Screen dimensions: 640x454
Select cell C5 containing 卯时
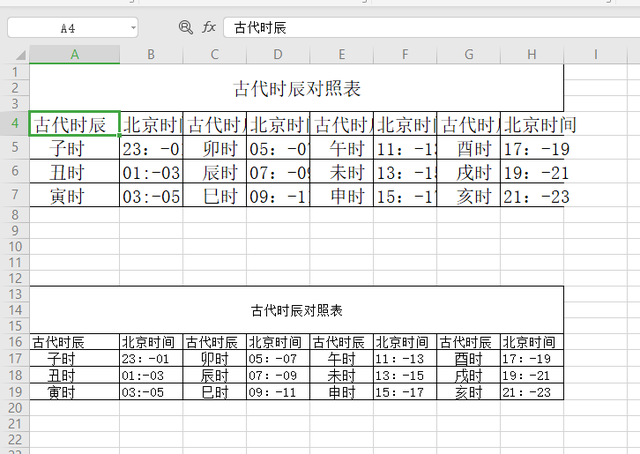215,147
